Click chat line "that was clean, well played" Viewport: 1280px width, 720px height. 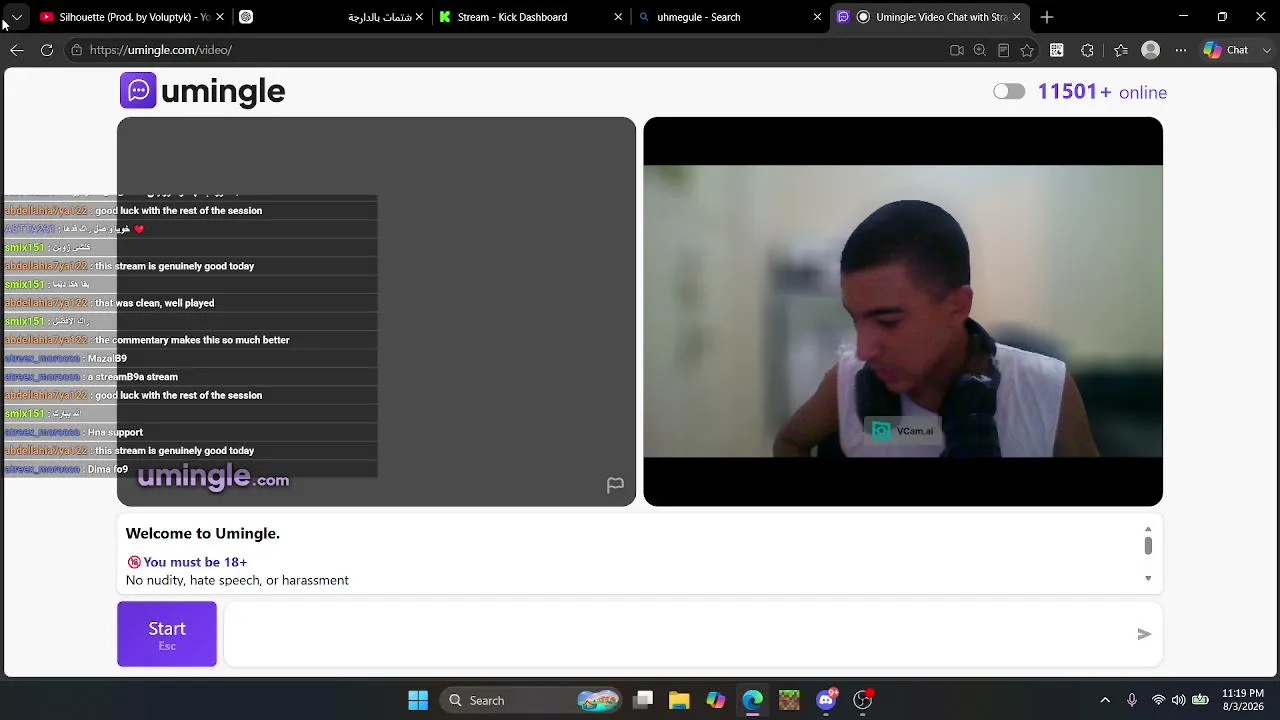(x=154, y=303)
